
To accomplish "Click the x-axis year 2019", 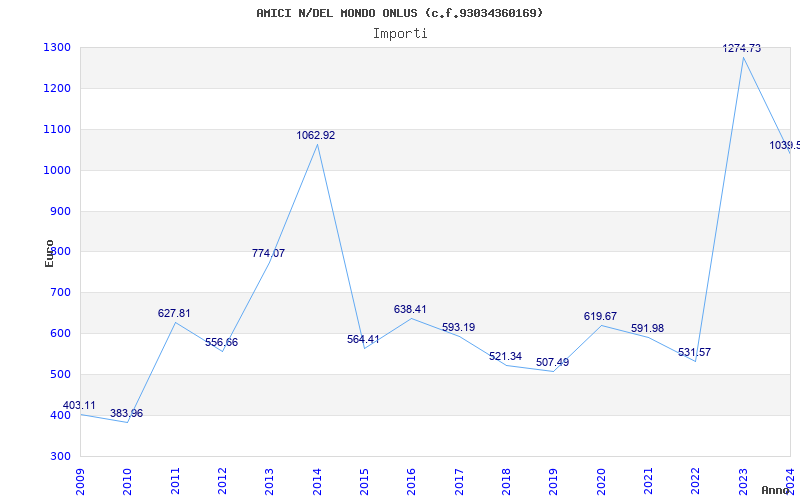I will pos(554,481).
